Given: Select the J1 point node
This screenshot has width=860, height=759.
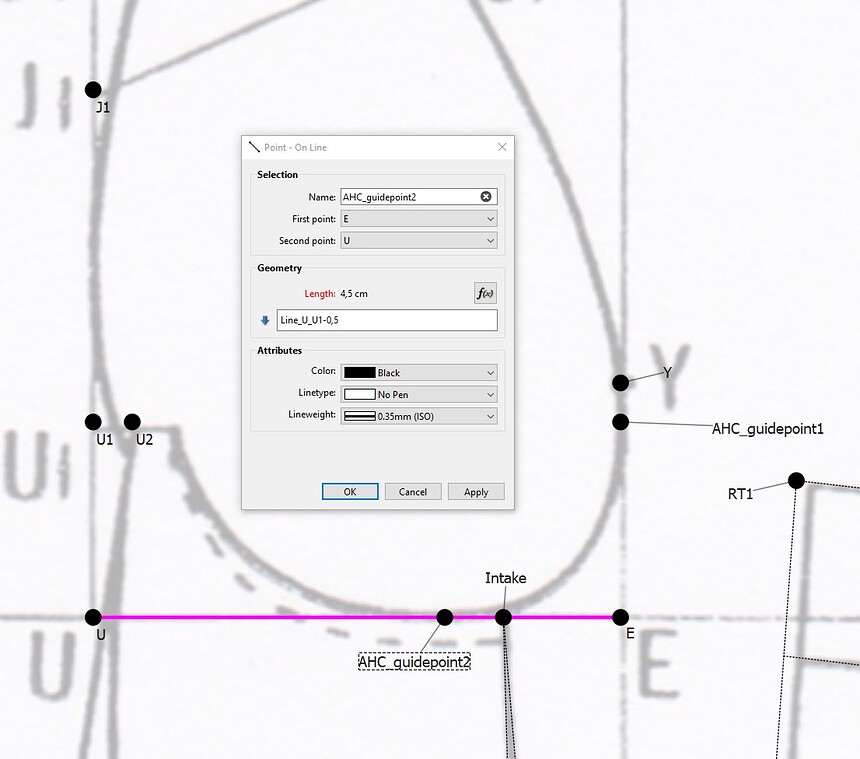Looking at the screenshot, I should tap(93, 90).
